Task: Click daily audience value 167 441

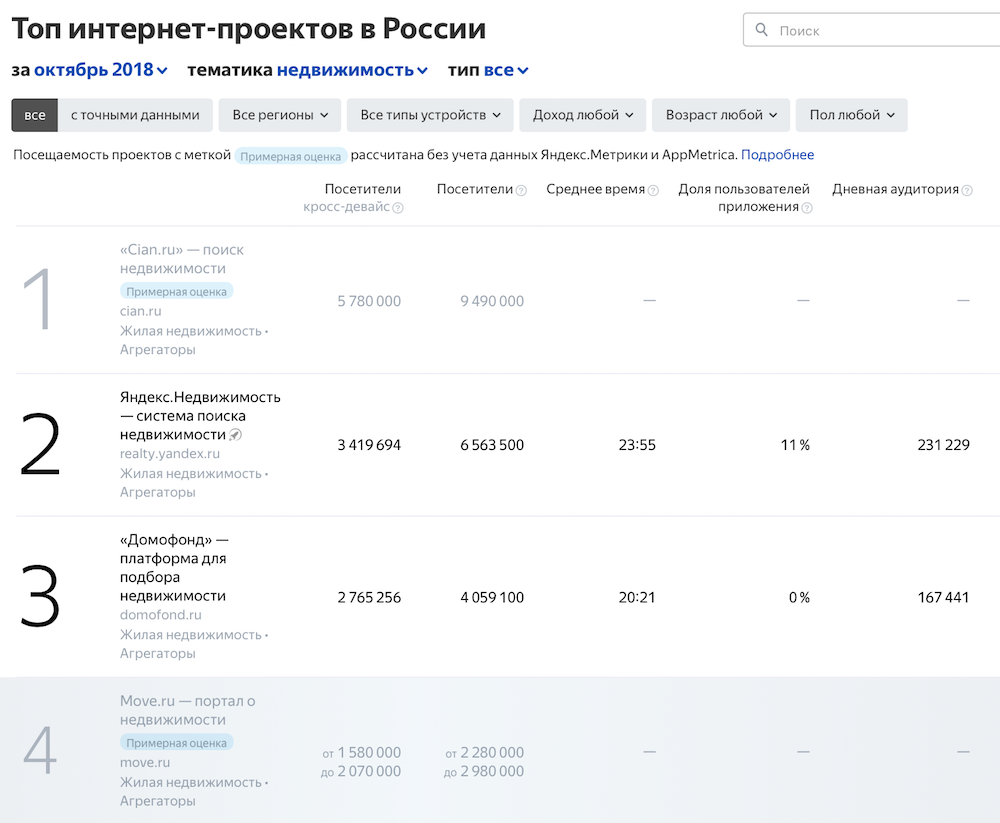Action: pyautogui.click(x=944, y=597)
